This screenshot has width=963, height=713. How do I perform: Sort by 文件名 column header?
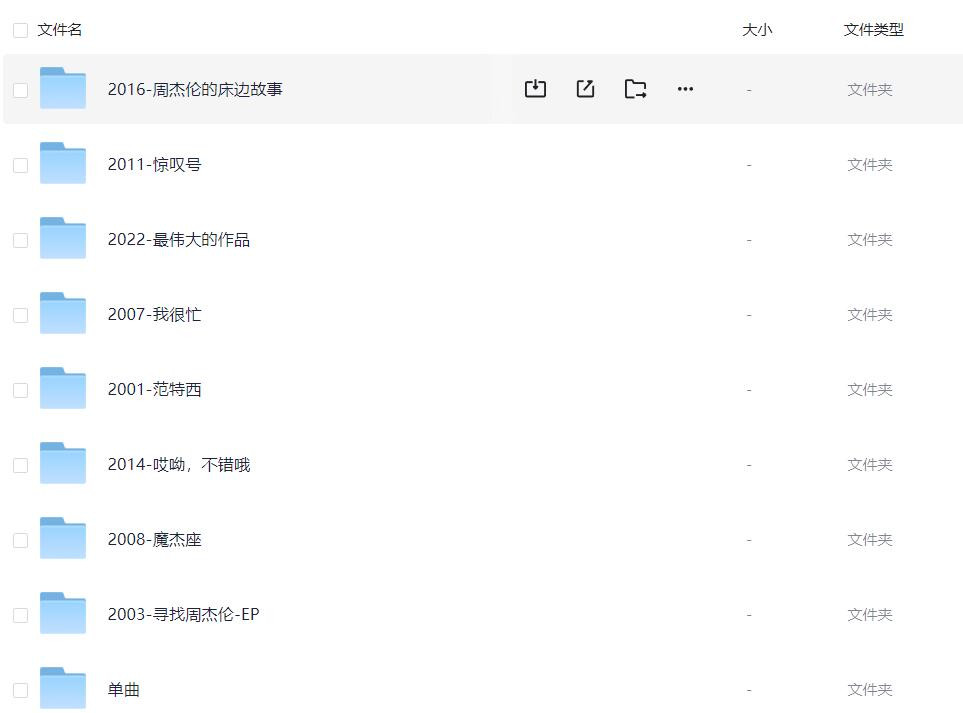click(60, 29)
